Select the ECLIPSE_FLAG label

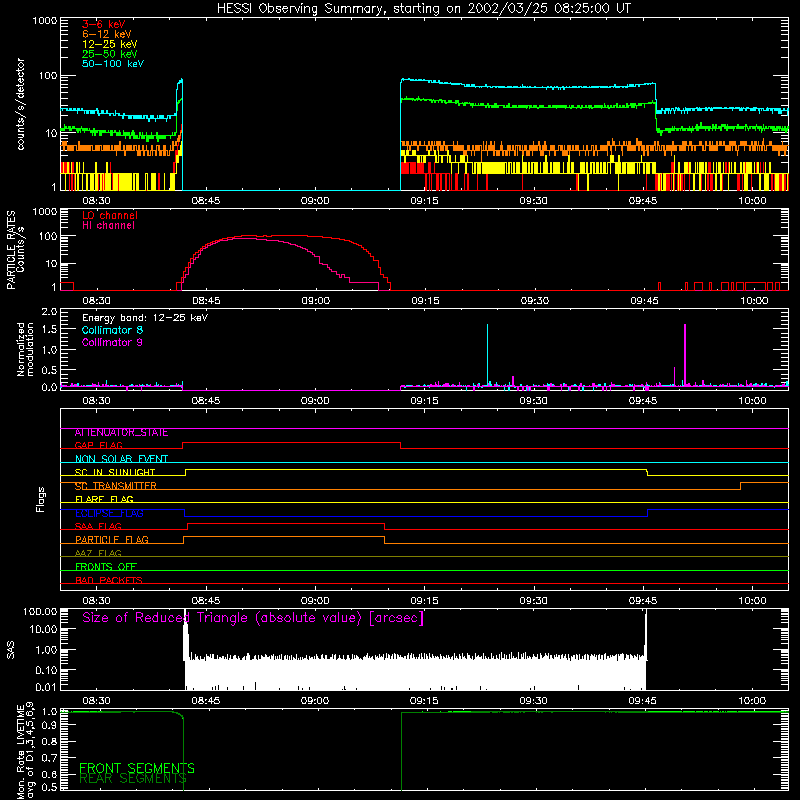tap(109, 513)
